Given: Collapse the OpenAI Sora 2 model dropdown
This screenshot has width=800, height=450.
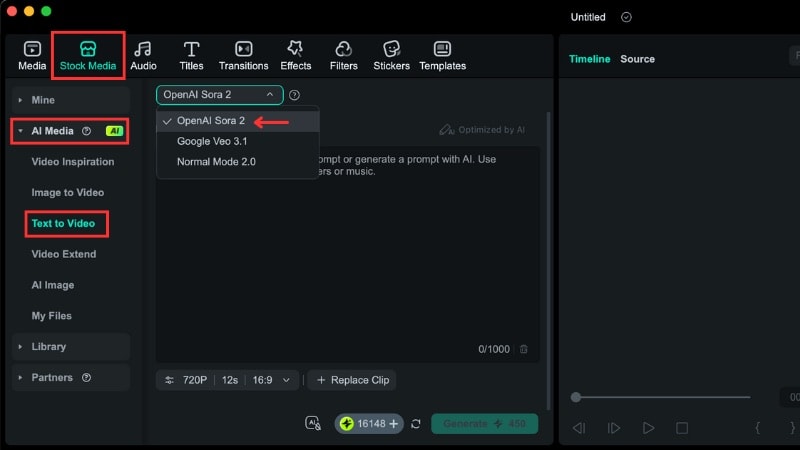Looking at the screenshot, I should [x=219, y=95].
